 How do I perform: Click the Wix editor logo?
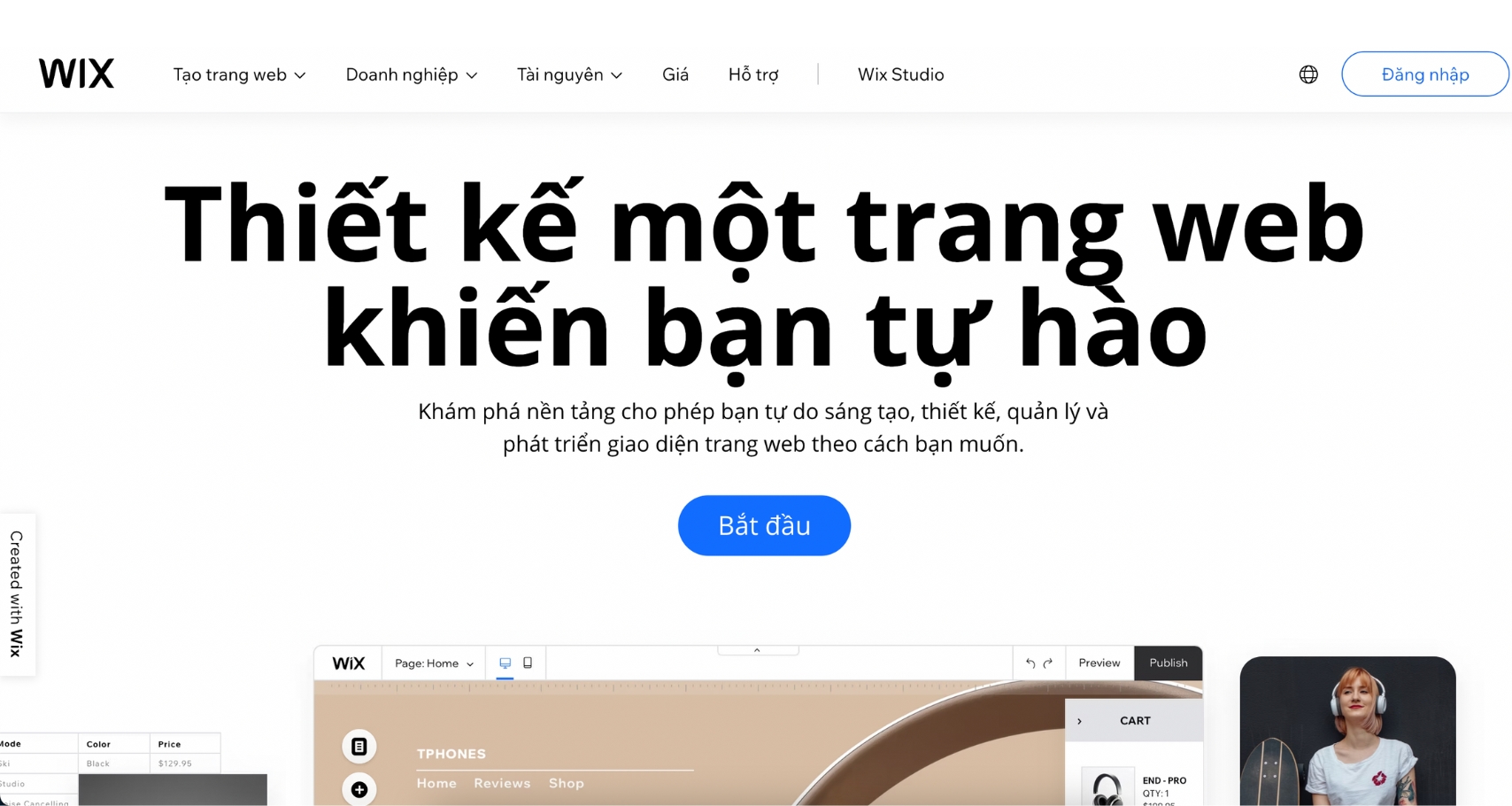[x=348, y=663]
